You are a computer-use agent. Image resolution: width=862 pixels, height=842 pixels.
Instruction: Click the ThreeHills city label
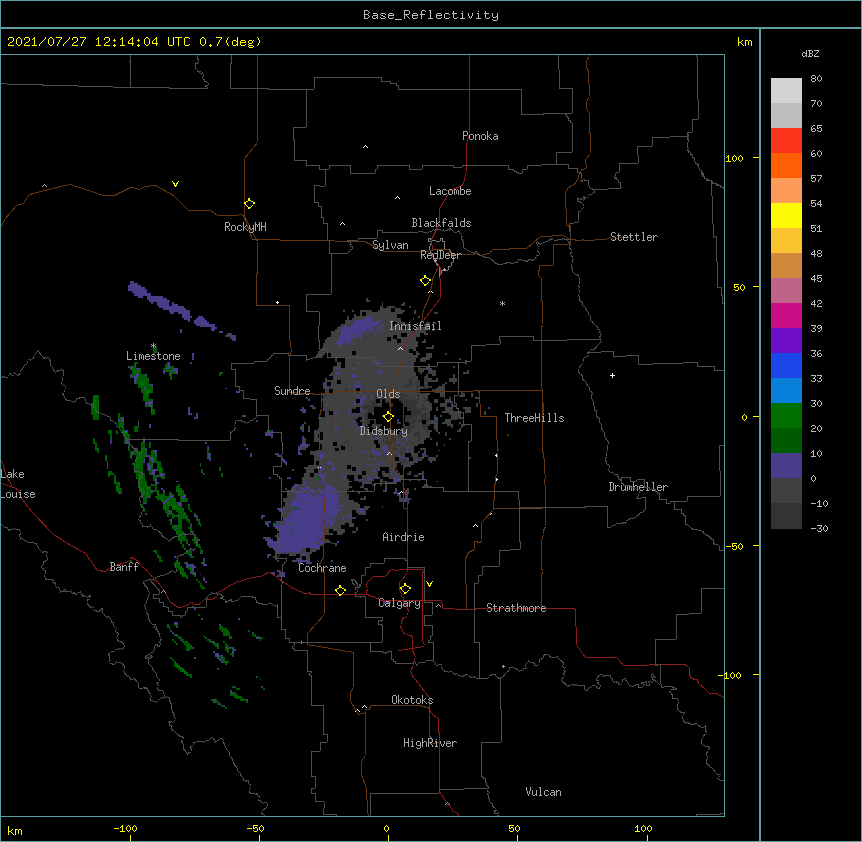coord(534,418)
